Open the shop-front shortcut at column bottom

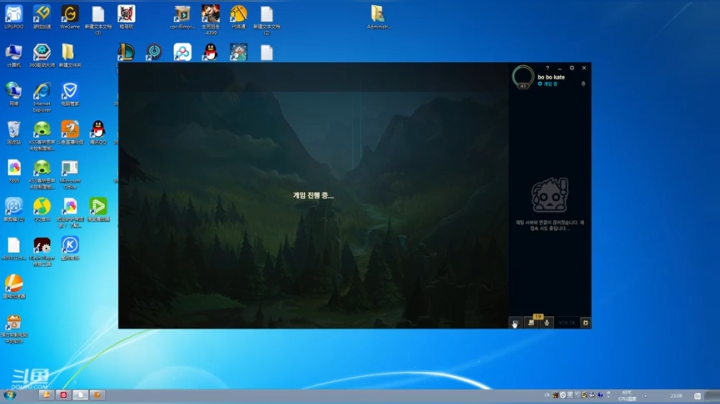coord(14,329)
